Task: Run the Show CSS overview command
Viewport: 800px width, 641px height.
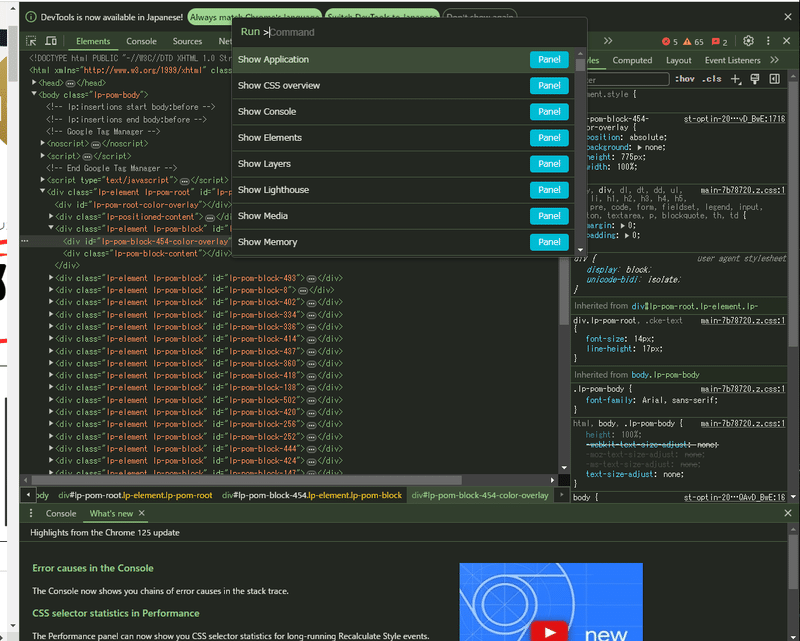Action: (403, 86)
